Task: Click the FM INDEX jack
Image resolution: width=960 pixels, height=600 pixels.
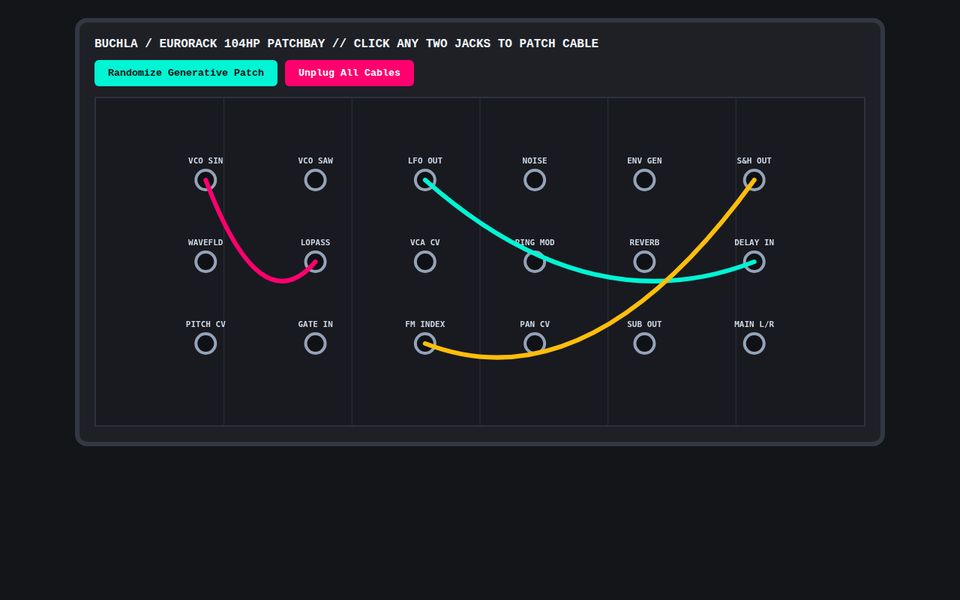Action: point(425,343)
